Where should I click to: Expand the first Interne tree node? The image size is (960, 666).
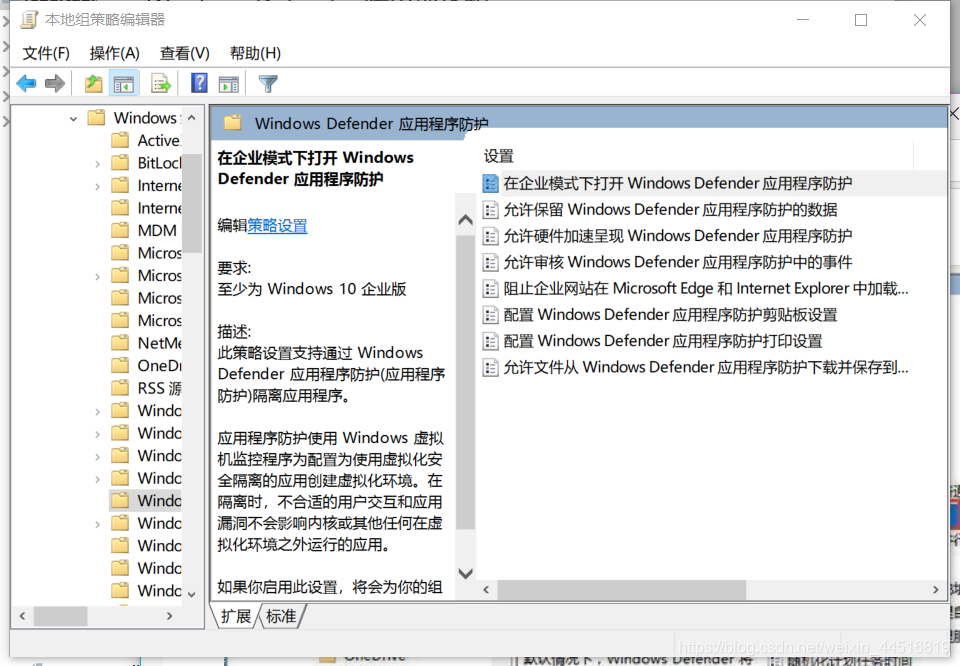click(x=97, y=186)
